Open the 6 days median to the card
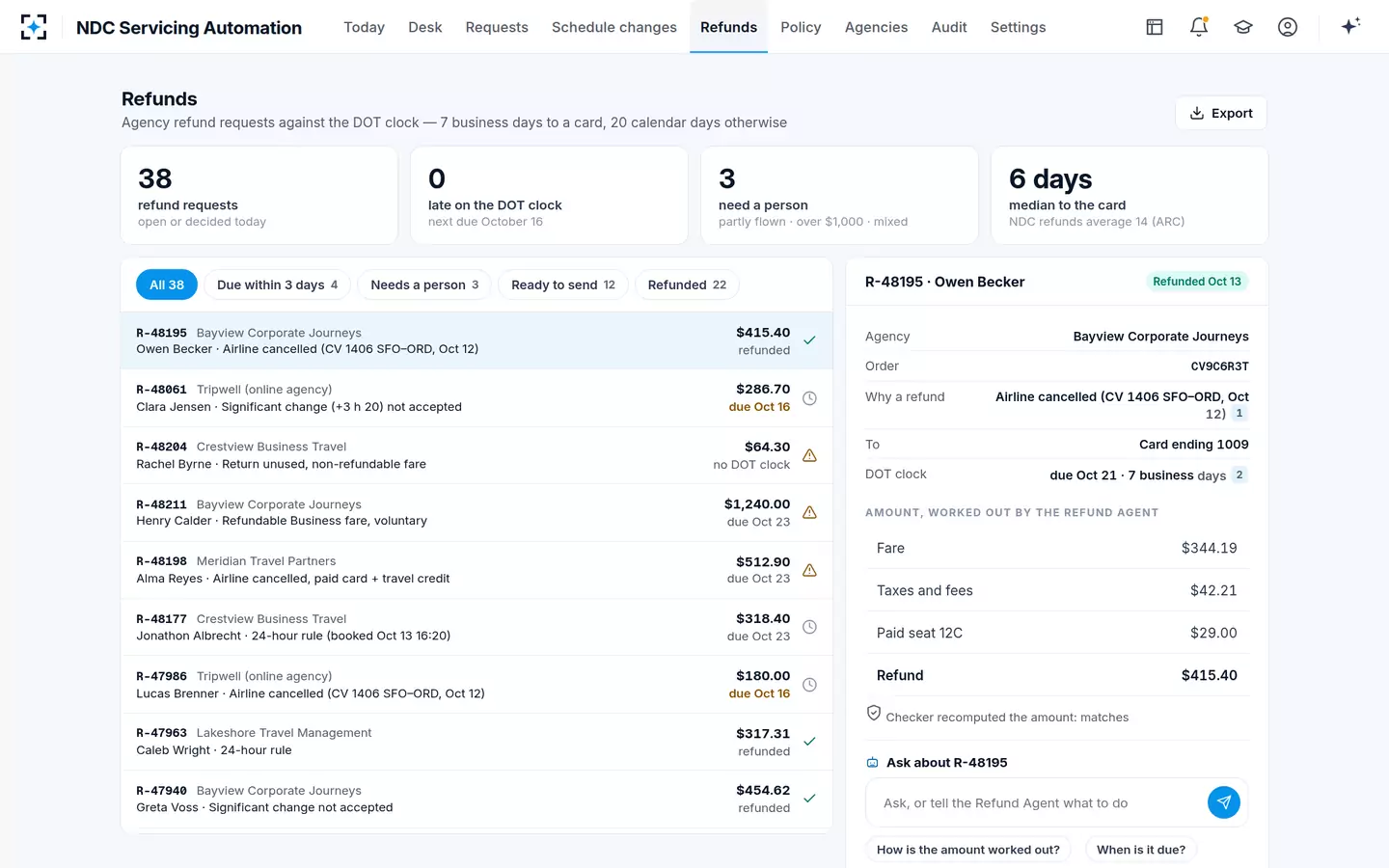Viewport: 1389px width, 868px height. coord(1130,196)
